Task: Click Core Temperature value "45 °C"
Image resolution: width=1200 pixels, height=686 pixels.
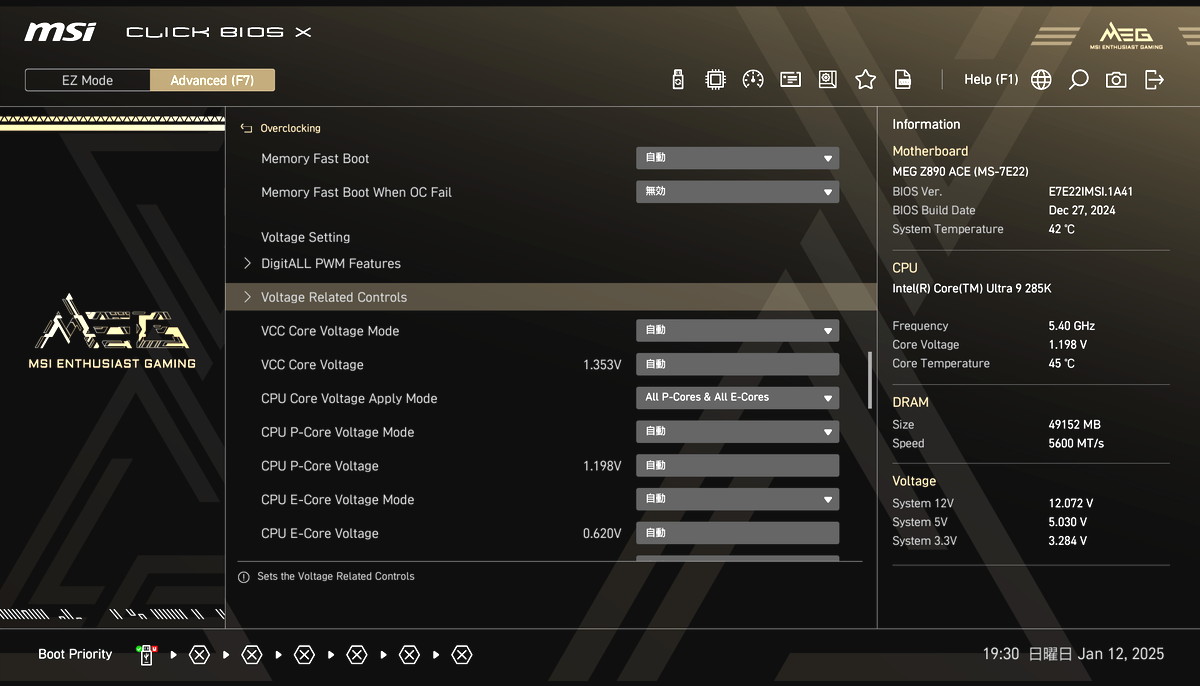Action: 1061,364
